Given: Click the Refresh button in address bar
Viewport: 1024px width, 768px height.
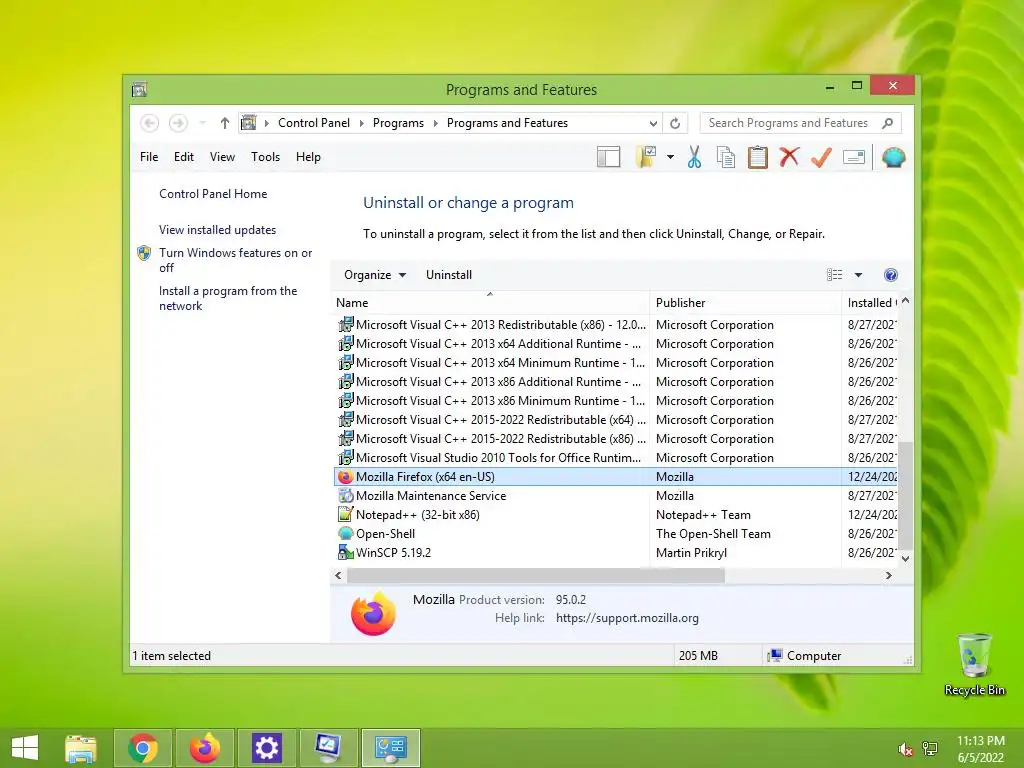Looking at the screenshot, I should tap(675, 123).
